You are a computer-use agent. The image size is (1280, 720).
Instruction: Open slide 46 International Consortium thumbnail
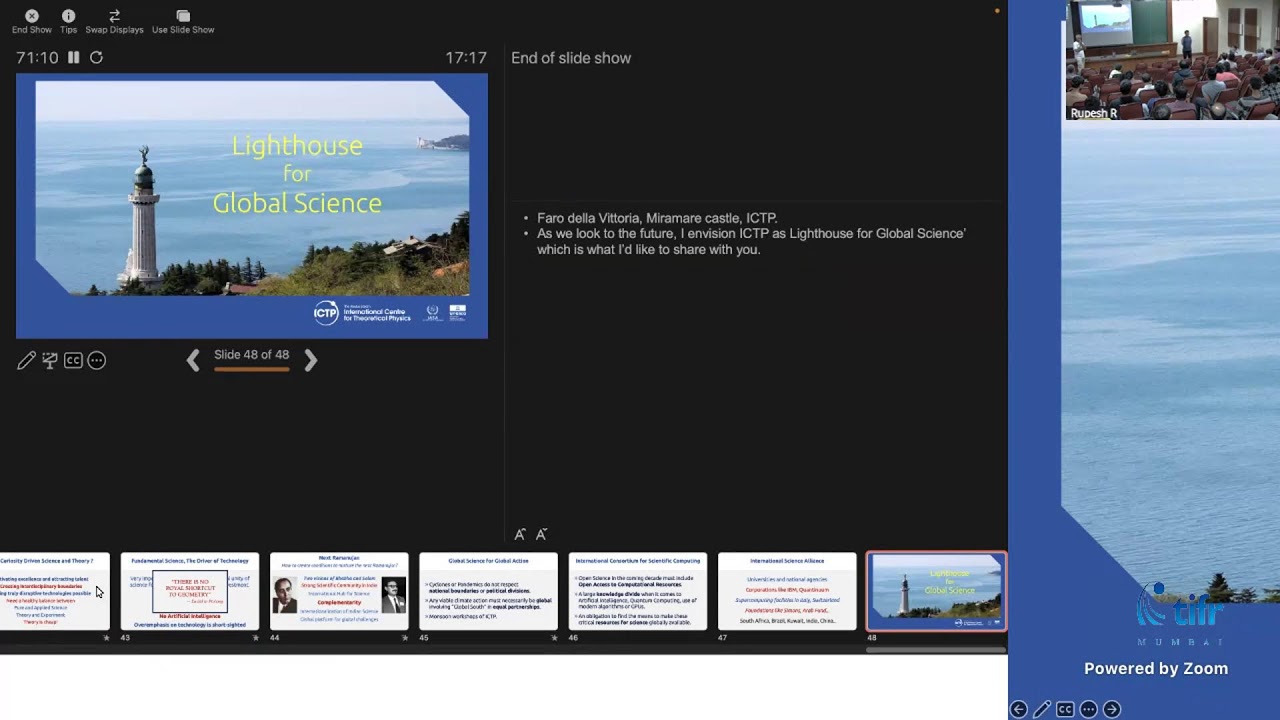(x=637, y=591)
